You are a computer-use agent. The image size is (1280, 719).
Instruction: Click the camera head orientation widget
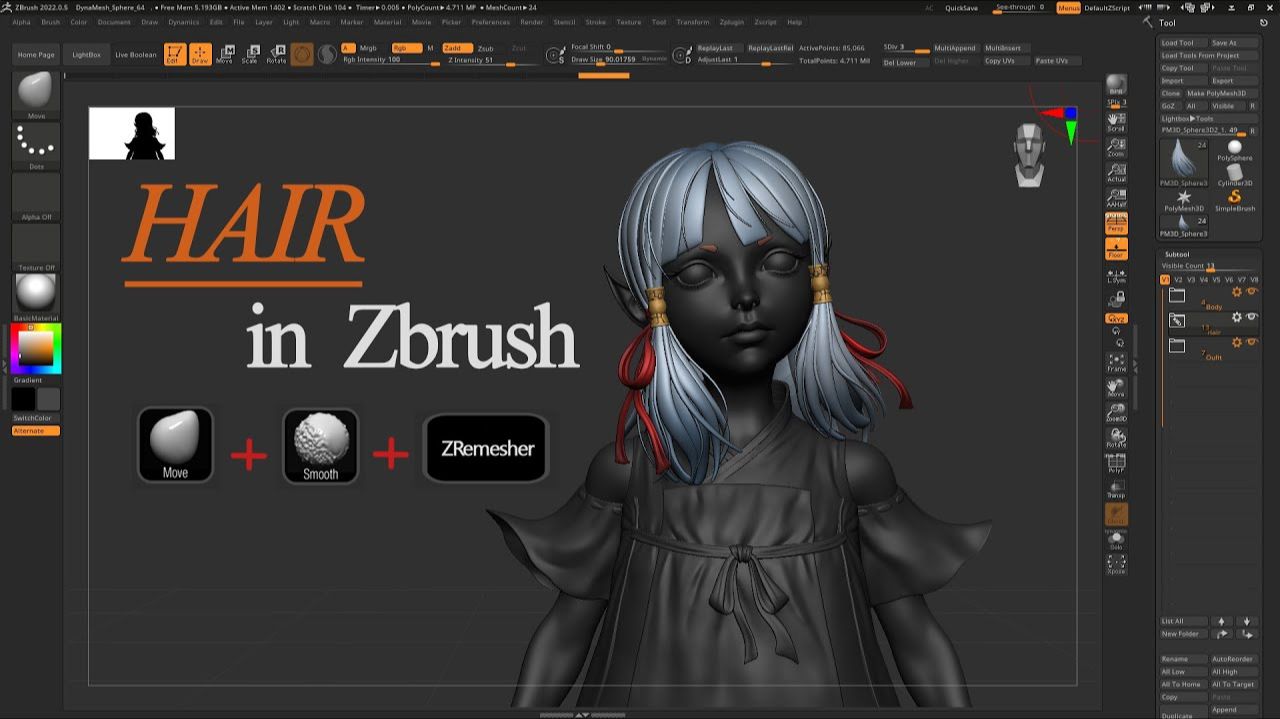[x=1029, y=155]
